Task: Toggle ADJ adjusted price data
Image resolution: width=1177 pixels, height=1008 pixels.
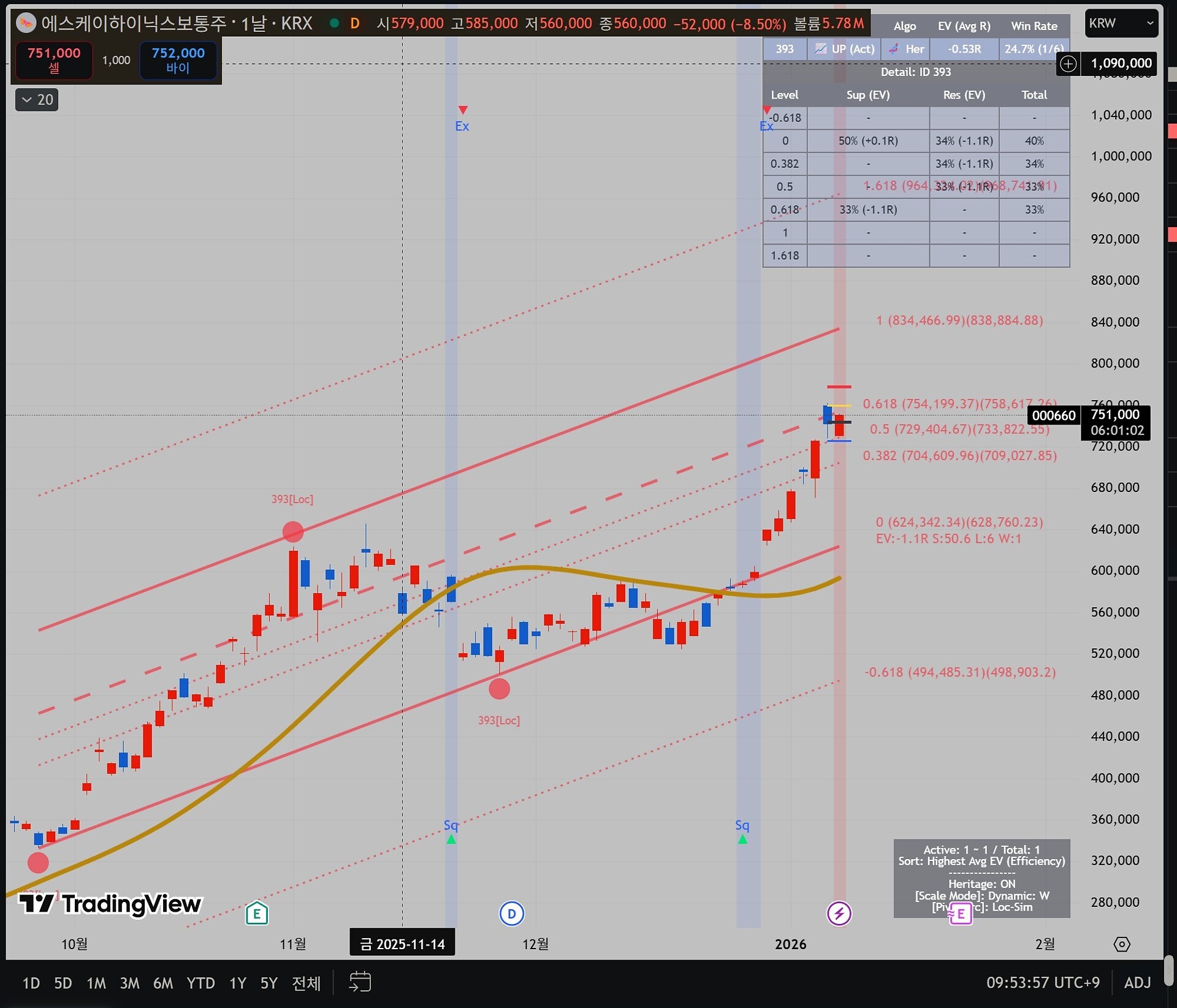Action: (x=1137, y=983)
